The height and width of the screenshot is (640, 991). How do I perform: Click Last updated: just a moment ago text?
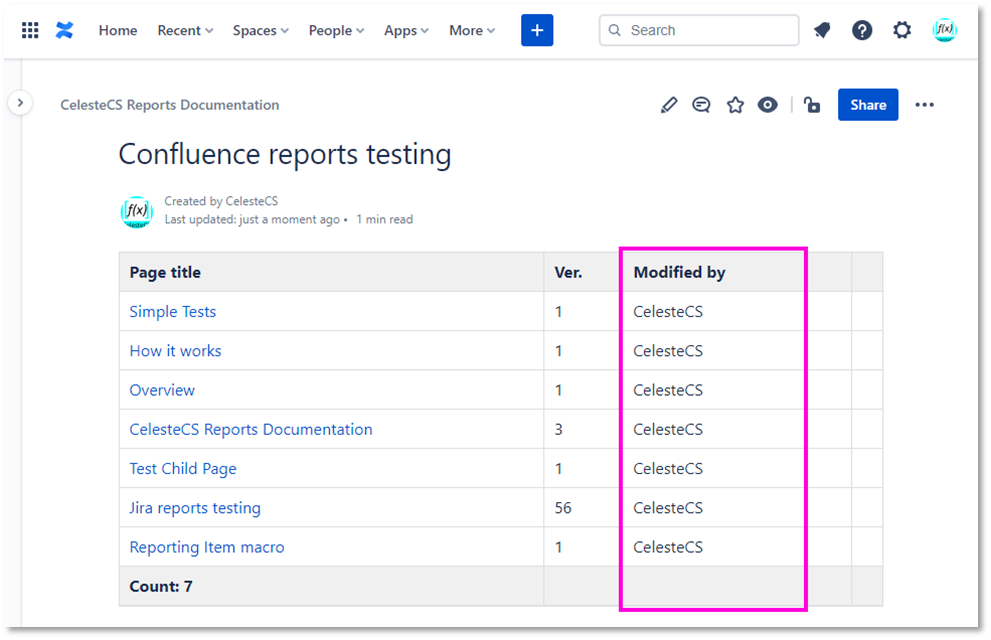coord(252,219)
